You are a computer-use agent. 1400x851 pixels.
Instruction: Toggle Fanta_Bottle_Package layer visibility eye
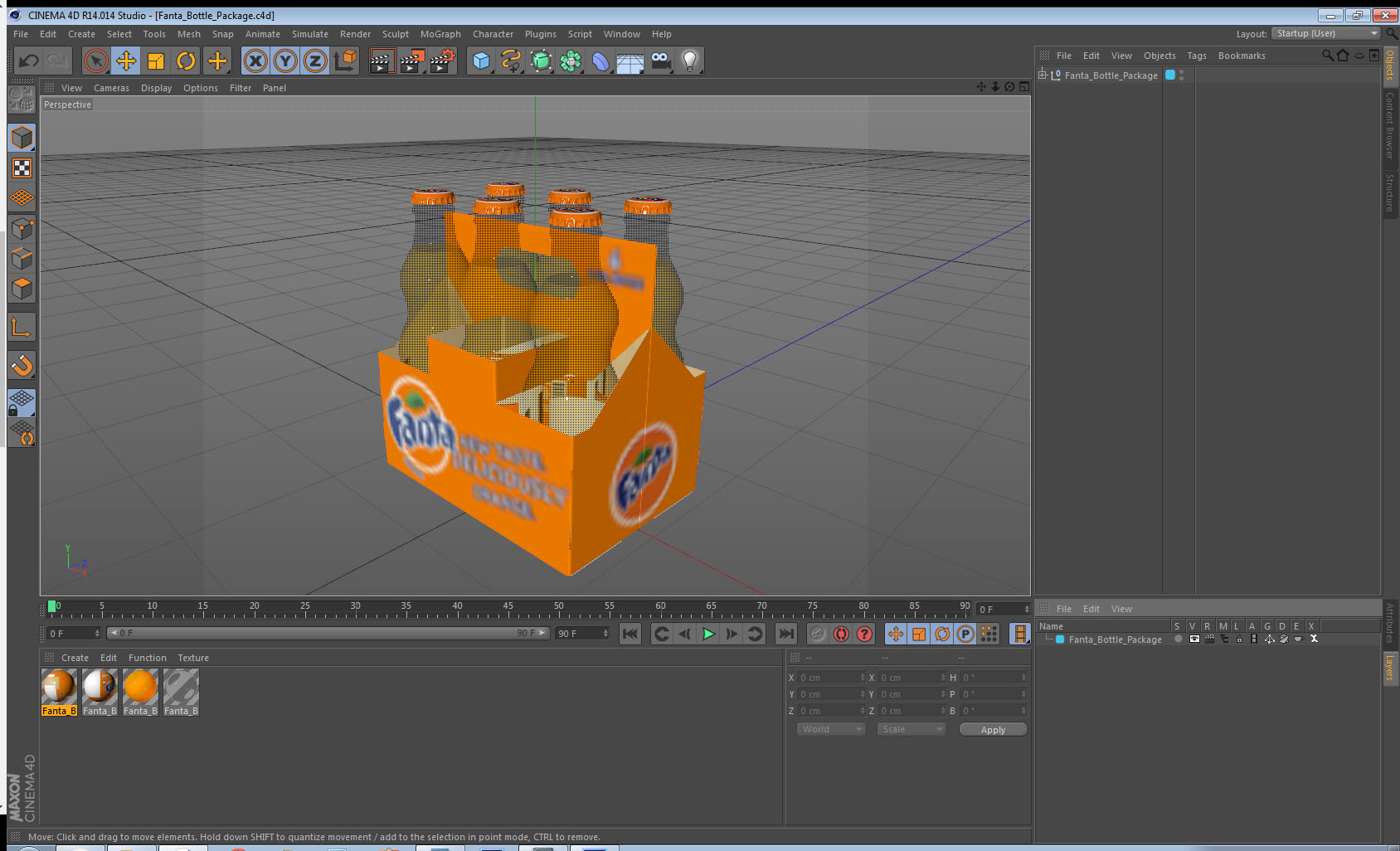click(1194, 639)
